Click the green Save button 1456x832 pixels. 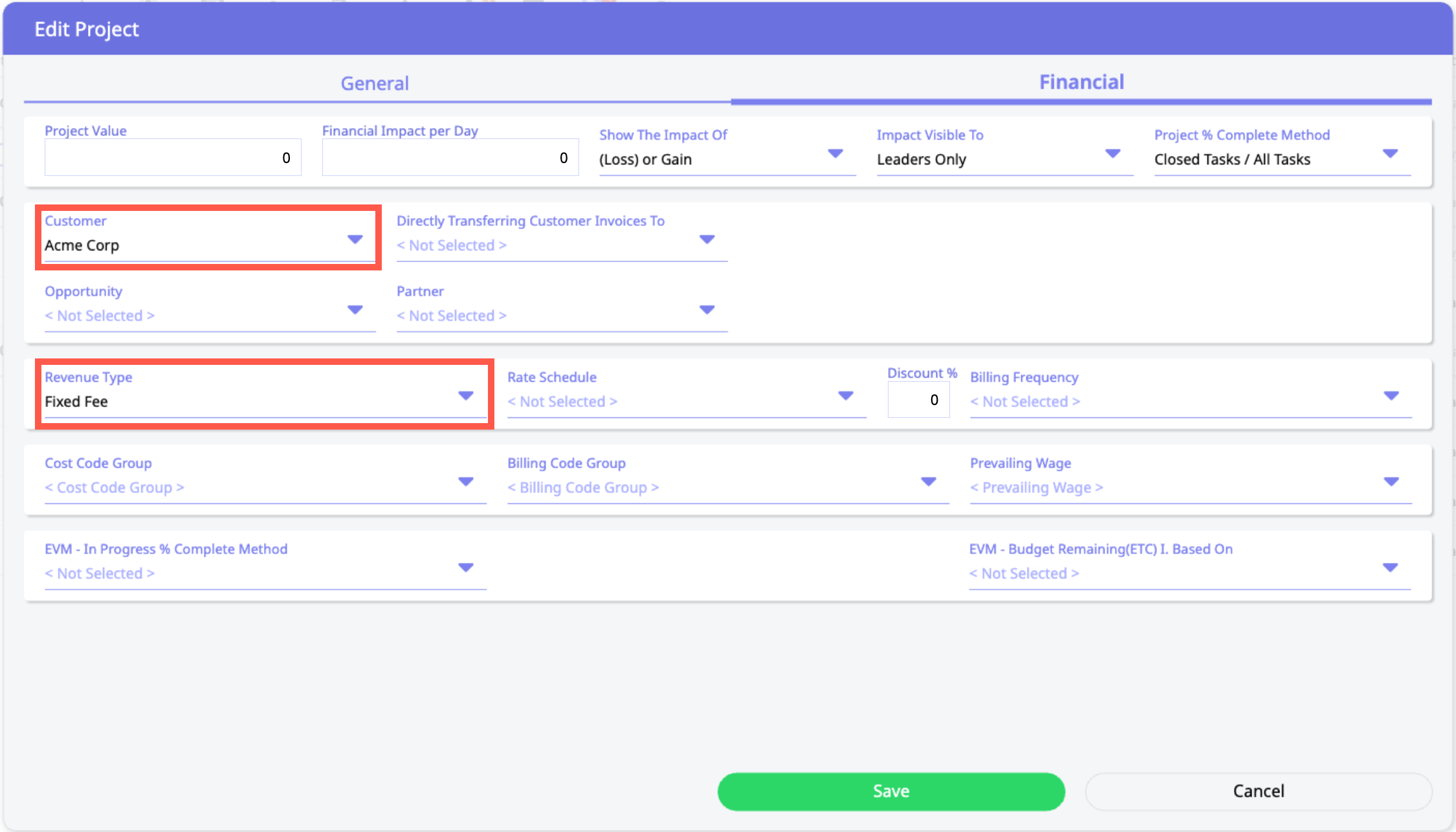click(x=890, y=791)
